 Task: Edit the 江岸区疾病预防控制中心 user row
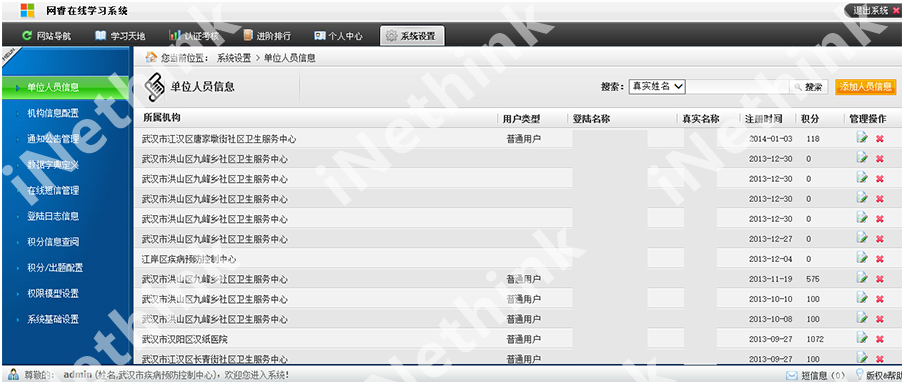[x=862, y=258]
